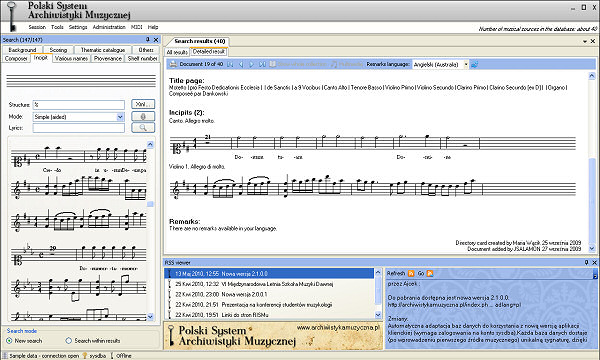Click the key logo in title bar
600x360 pixels.
tap(12, 16)
